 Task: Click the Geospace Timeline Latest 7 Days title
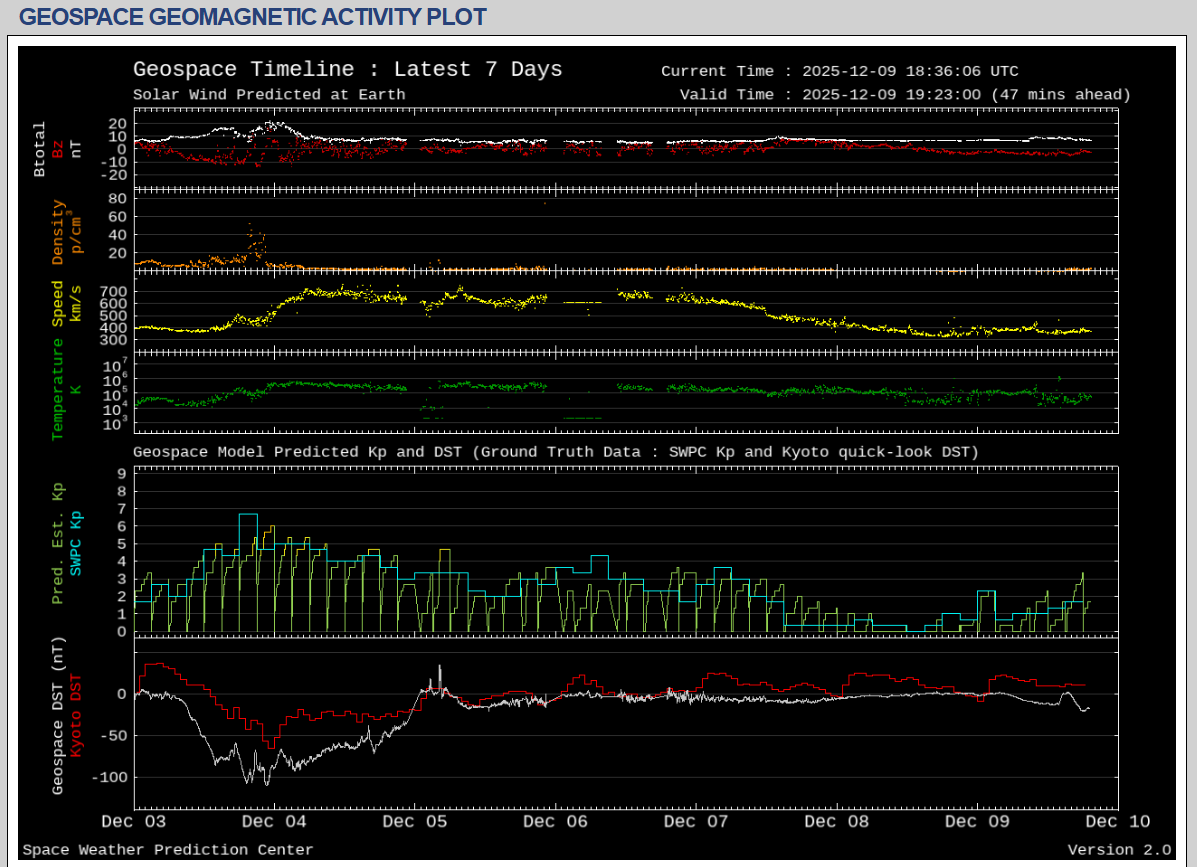347,70
